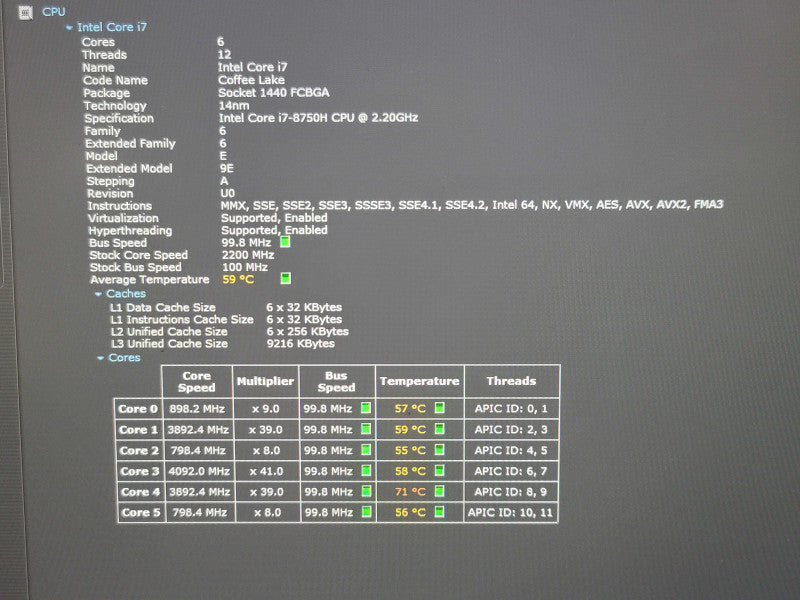Click the Core Speed column header

coord(197,382)
